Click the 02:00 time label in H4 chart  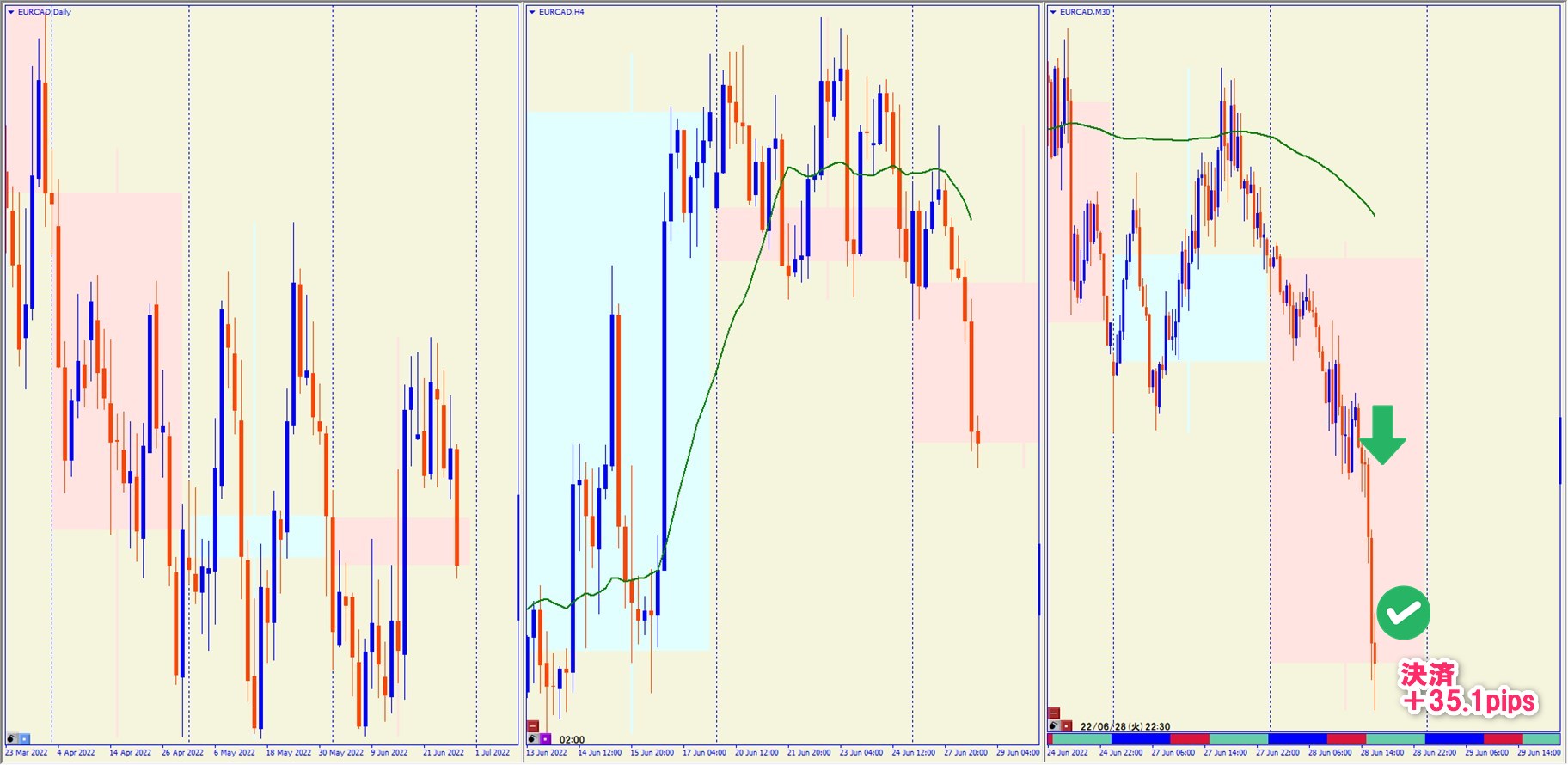coord(572,739)
